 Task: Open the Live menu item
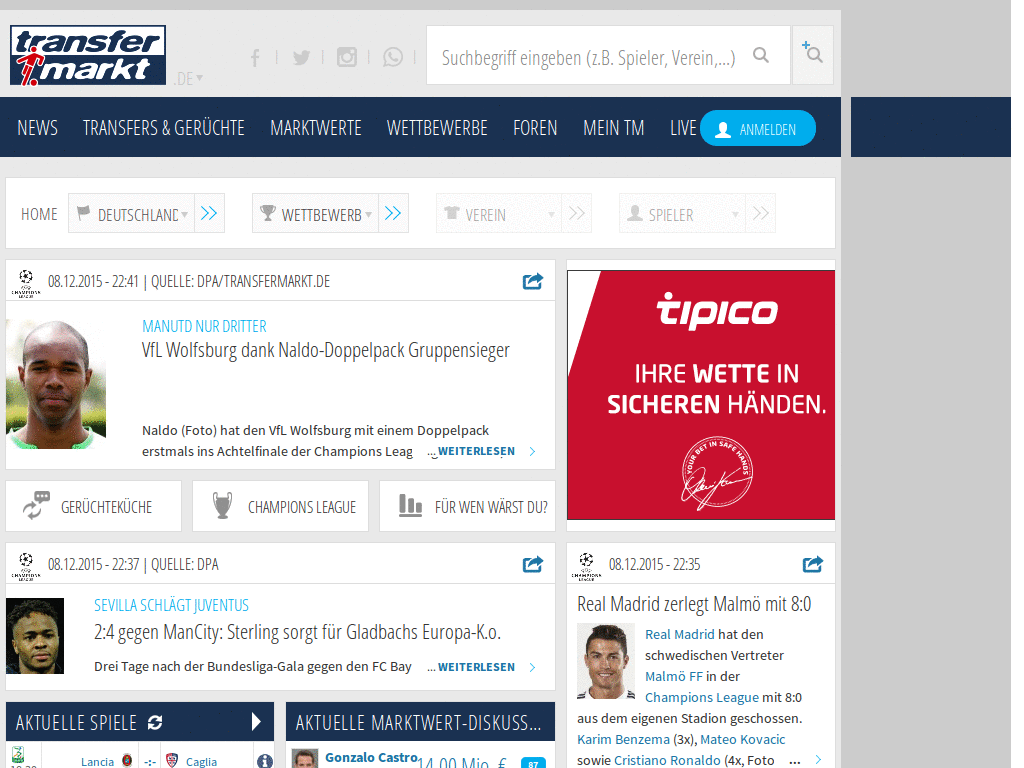pyautogui.click(x=683, y=128)
